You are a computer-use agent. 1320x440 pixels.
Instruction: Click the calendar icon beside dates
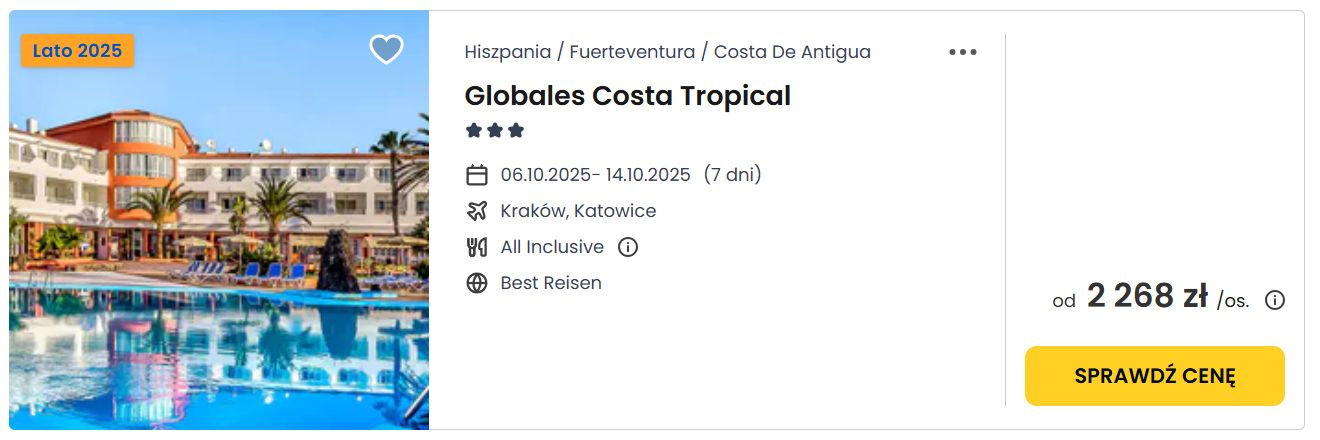tap(477, 175)
